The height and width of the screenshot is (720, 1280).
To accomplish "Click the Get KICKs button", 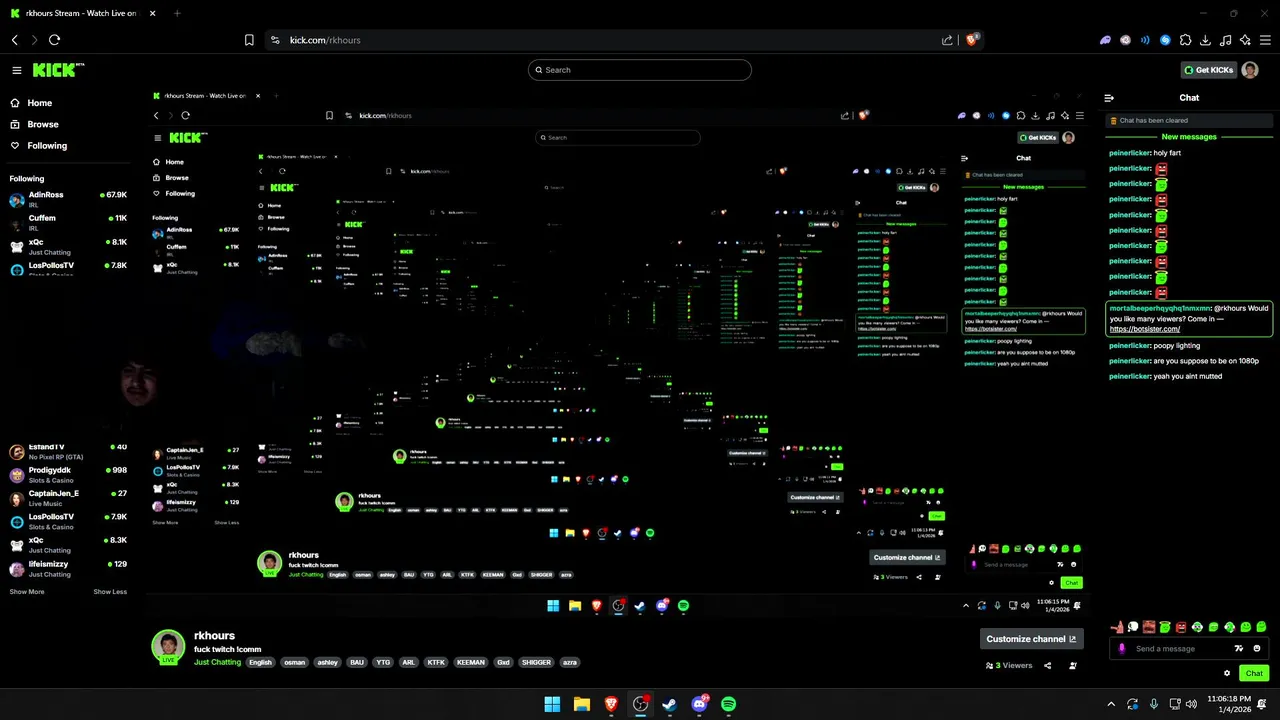I will [x=1208, y=70].
